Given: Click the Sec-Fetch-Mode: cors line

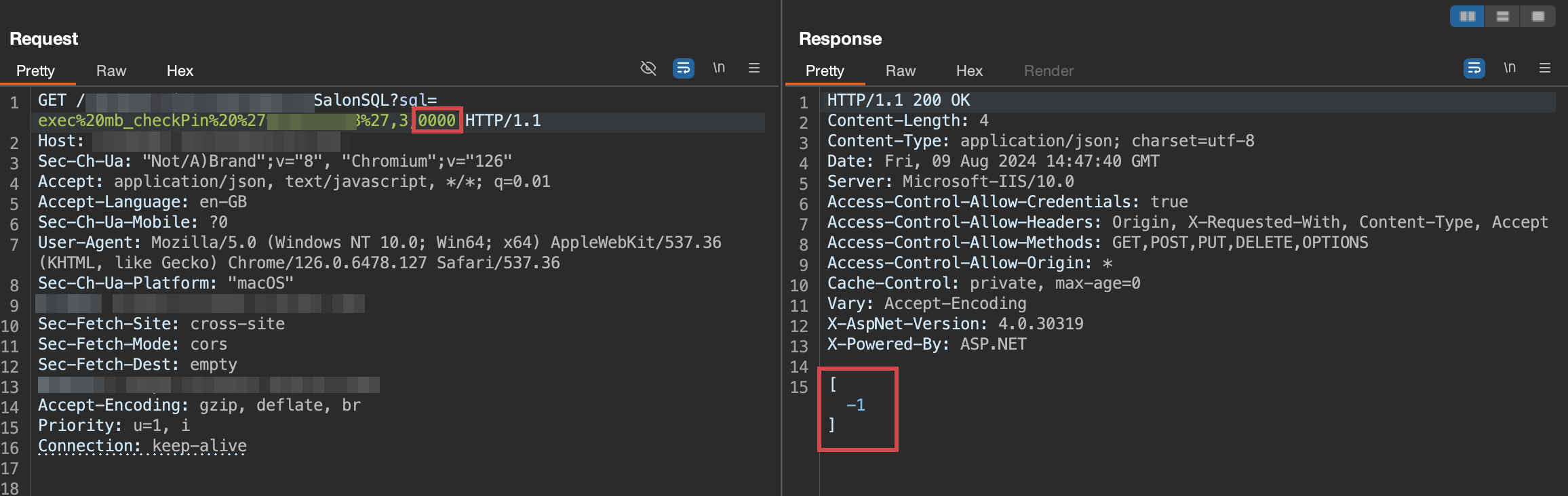Looking at the screenshot, I should pyautogui.click(x=133, y=344).
